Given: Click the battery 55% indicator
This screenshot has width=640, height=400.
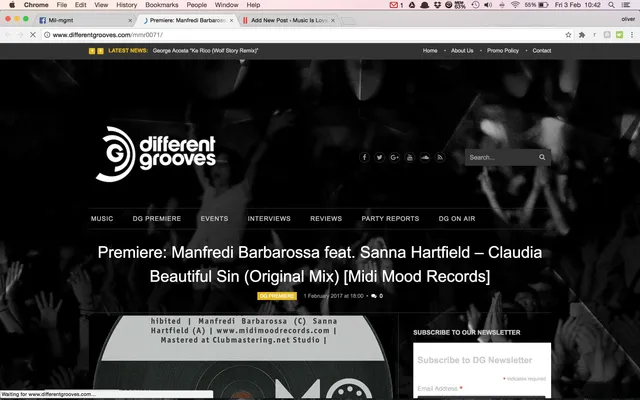Looking at the screenshot, I should 536,5.
